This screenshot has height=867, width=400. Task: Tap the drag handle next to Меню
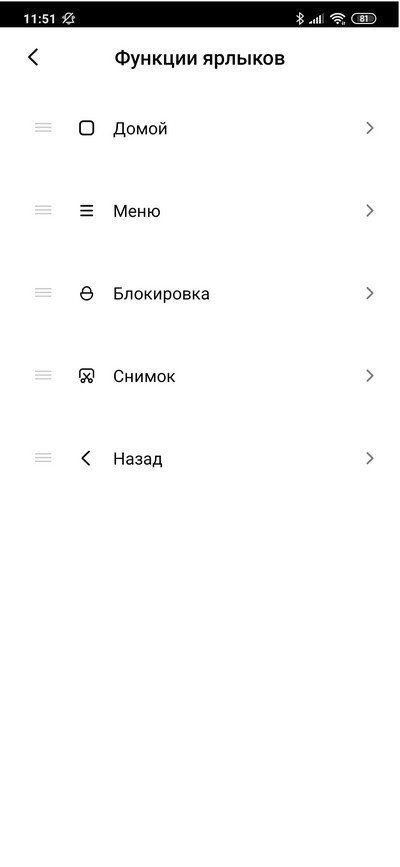[43, 210]
